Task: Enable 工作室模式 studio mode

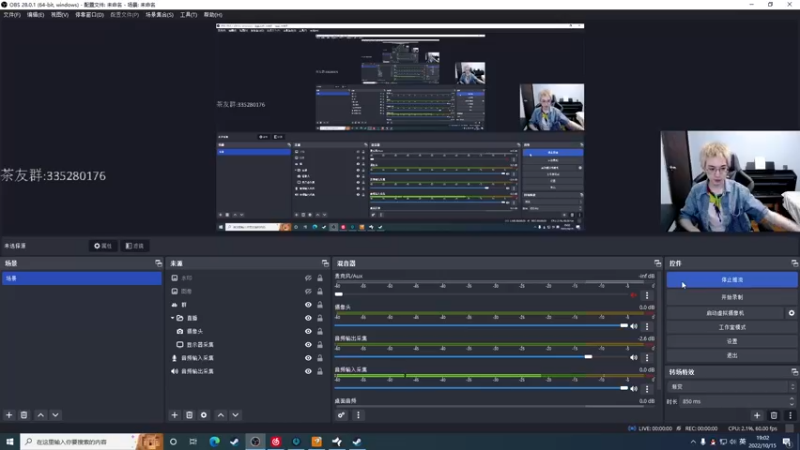Action: coord(732,327)
